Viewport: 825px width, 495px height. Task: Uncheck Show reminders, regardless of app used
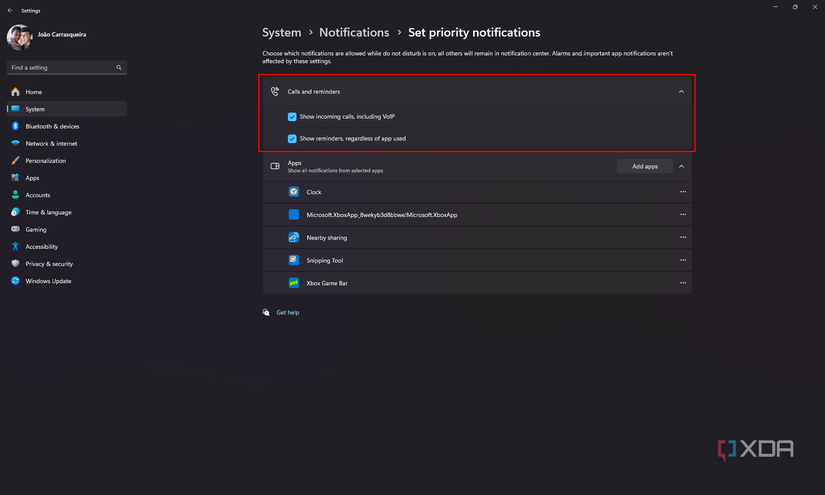tap(292, 139)
